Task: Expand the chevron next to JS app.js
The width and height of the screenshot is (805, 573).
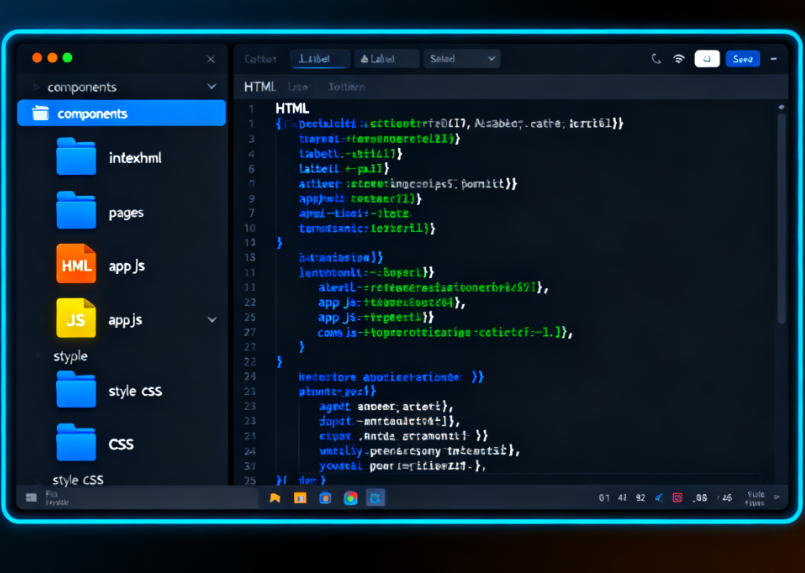Action: click(211, 320)
